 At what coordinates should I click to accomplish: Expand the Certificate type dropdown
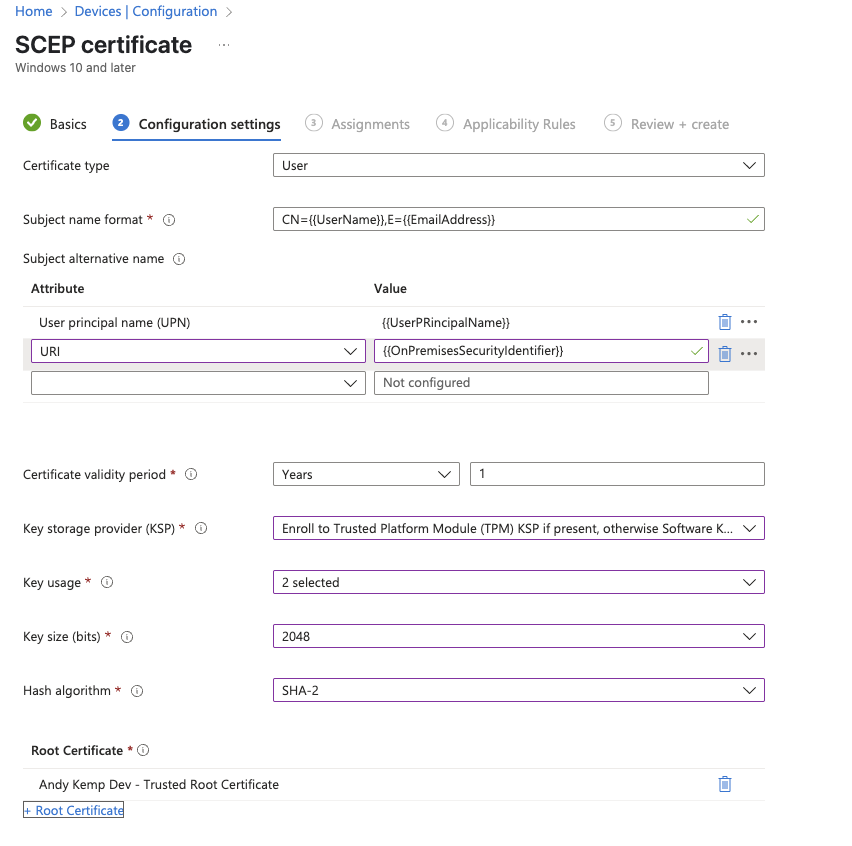click(518, 166)
